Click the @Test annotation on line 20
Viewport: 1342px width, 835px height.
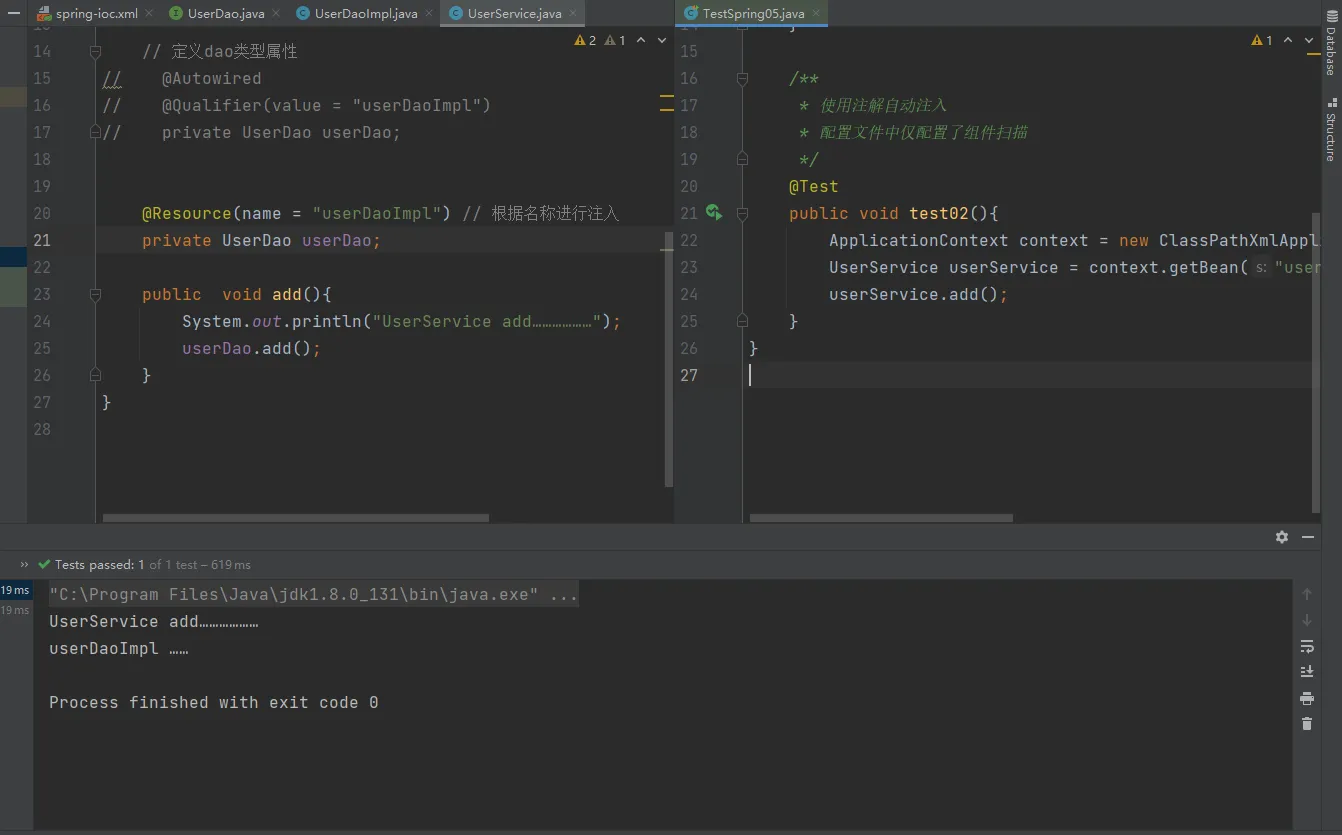[813, 186]
